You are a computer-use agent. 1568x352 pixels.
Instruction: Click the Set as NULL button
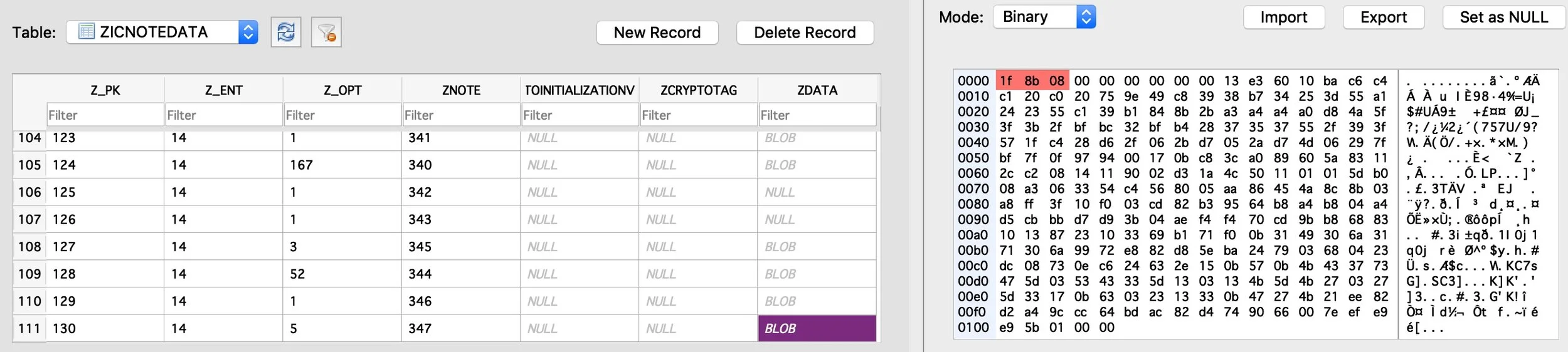tap(1504, 18)
